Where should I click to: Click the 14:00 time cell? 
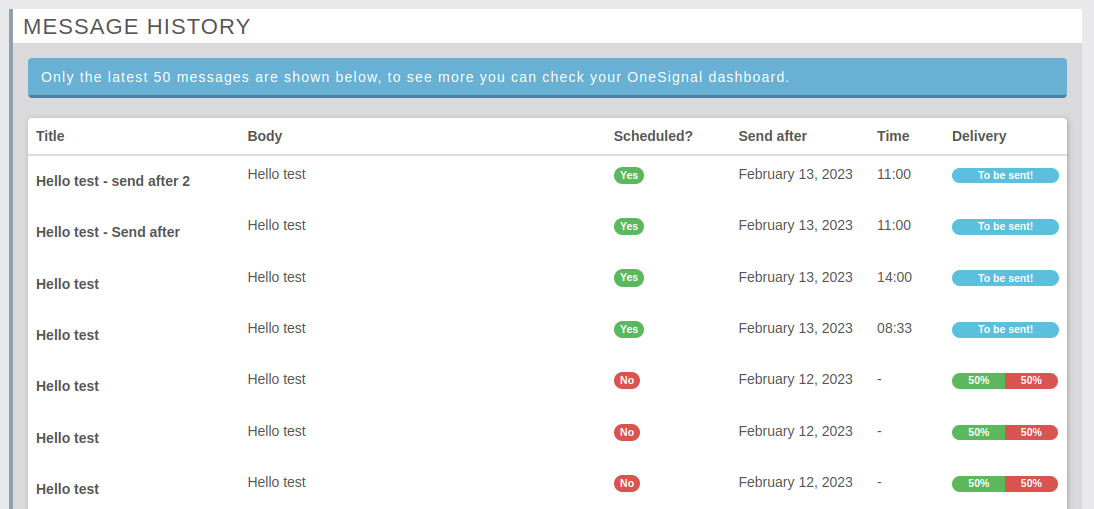pos(894,277)
